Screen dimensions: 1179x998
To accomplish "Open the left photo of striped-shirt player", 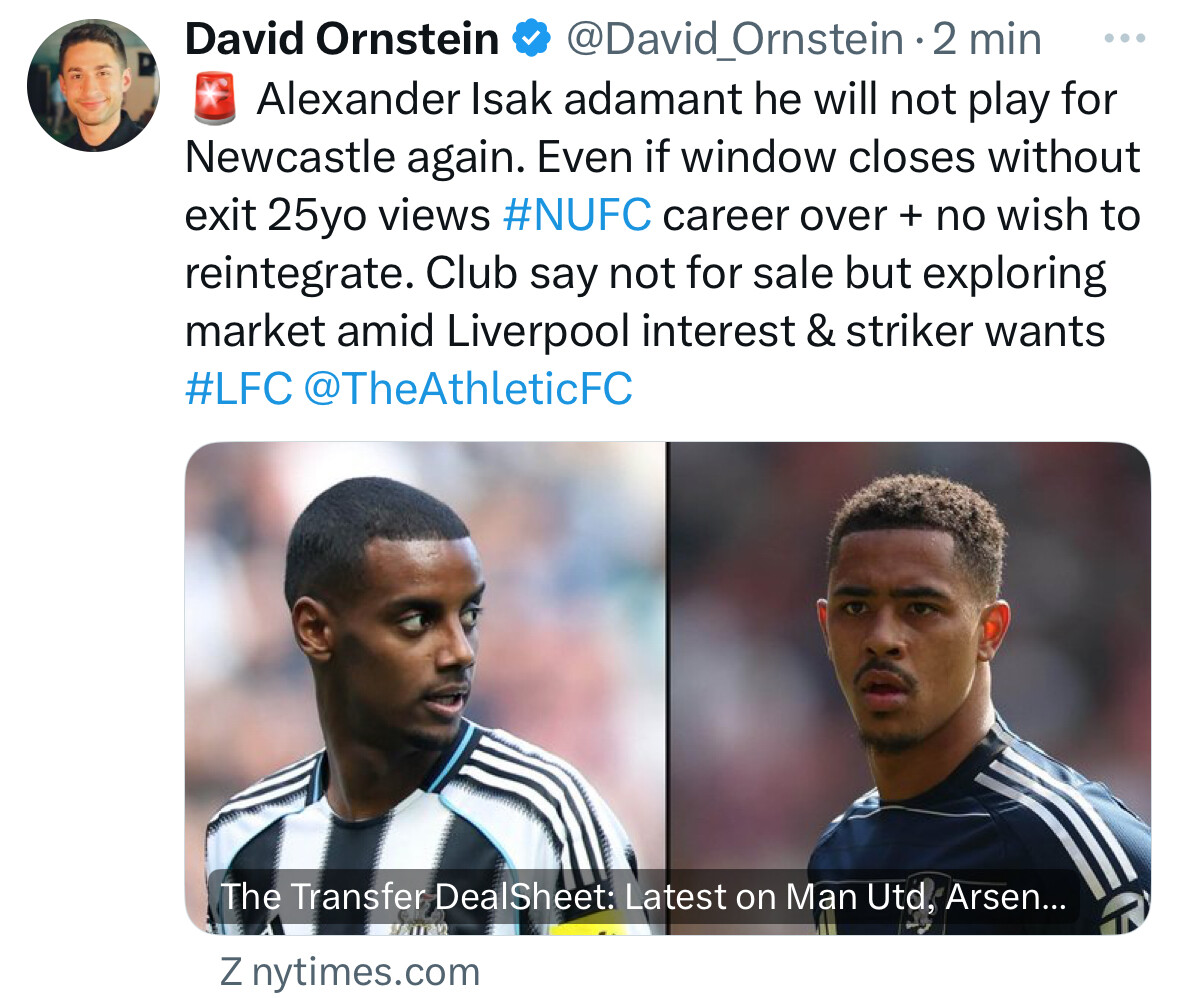I will [x=426, y=660].
